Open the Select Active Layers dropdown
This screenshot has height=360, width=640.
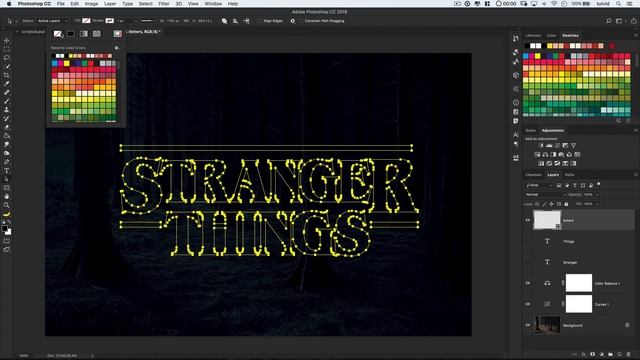pyautogui.click(x=52, y=21)
